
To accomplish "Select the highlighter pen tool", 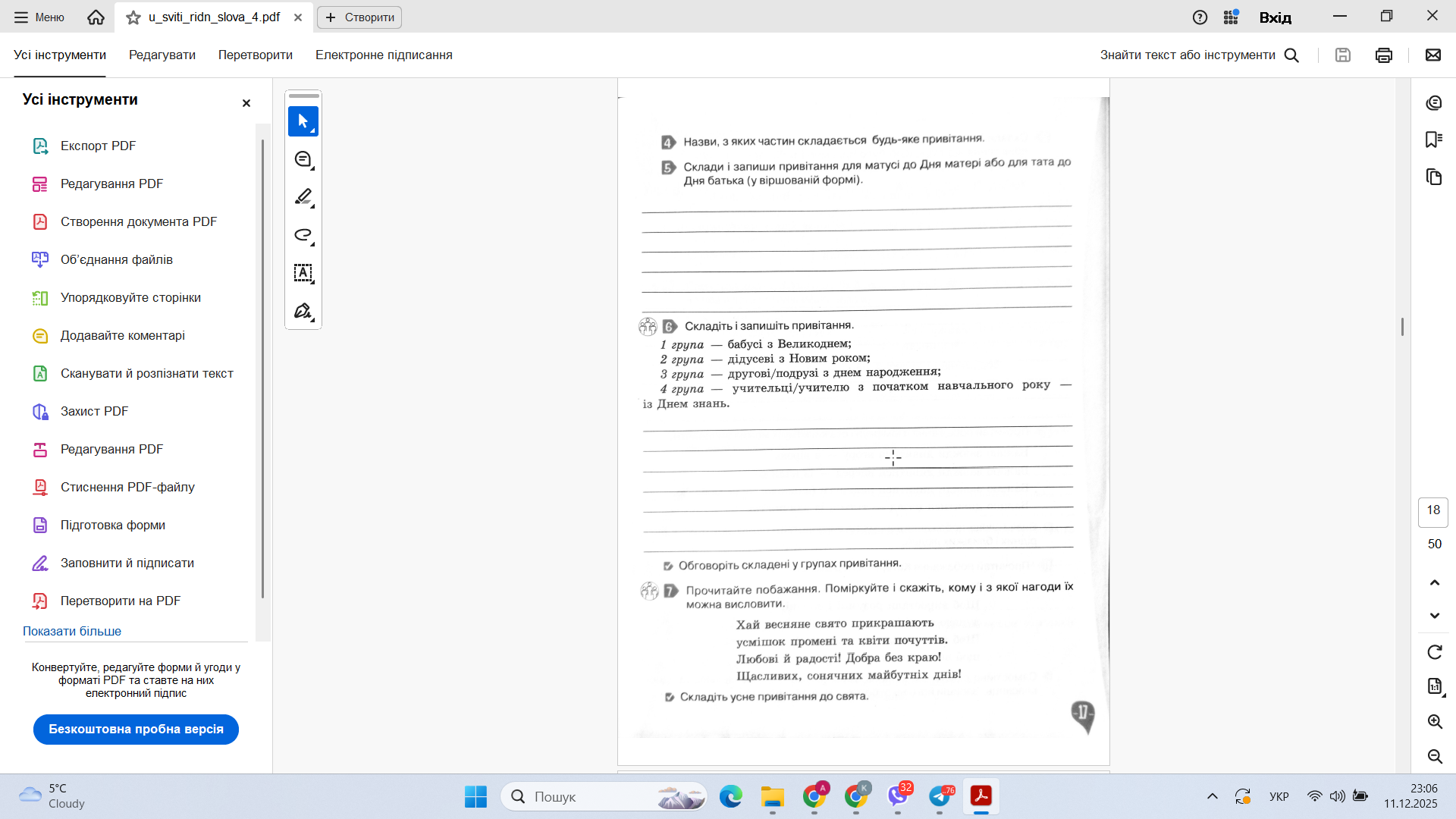I will pyautogui.click(x=303, y=197).
